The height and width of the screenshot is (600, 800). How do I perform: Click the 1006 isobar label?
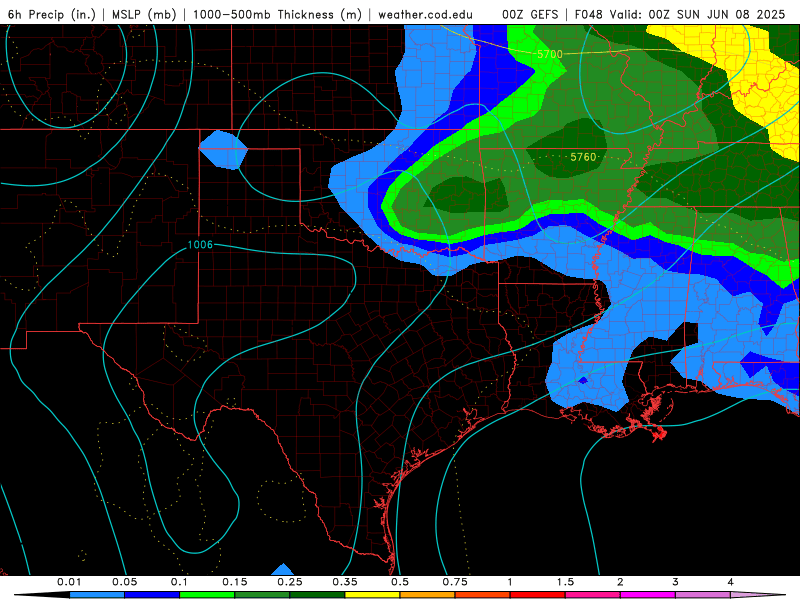point(200,245)
